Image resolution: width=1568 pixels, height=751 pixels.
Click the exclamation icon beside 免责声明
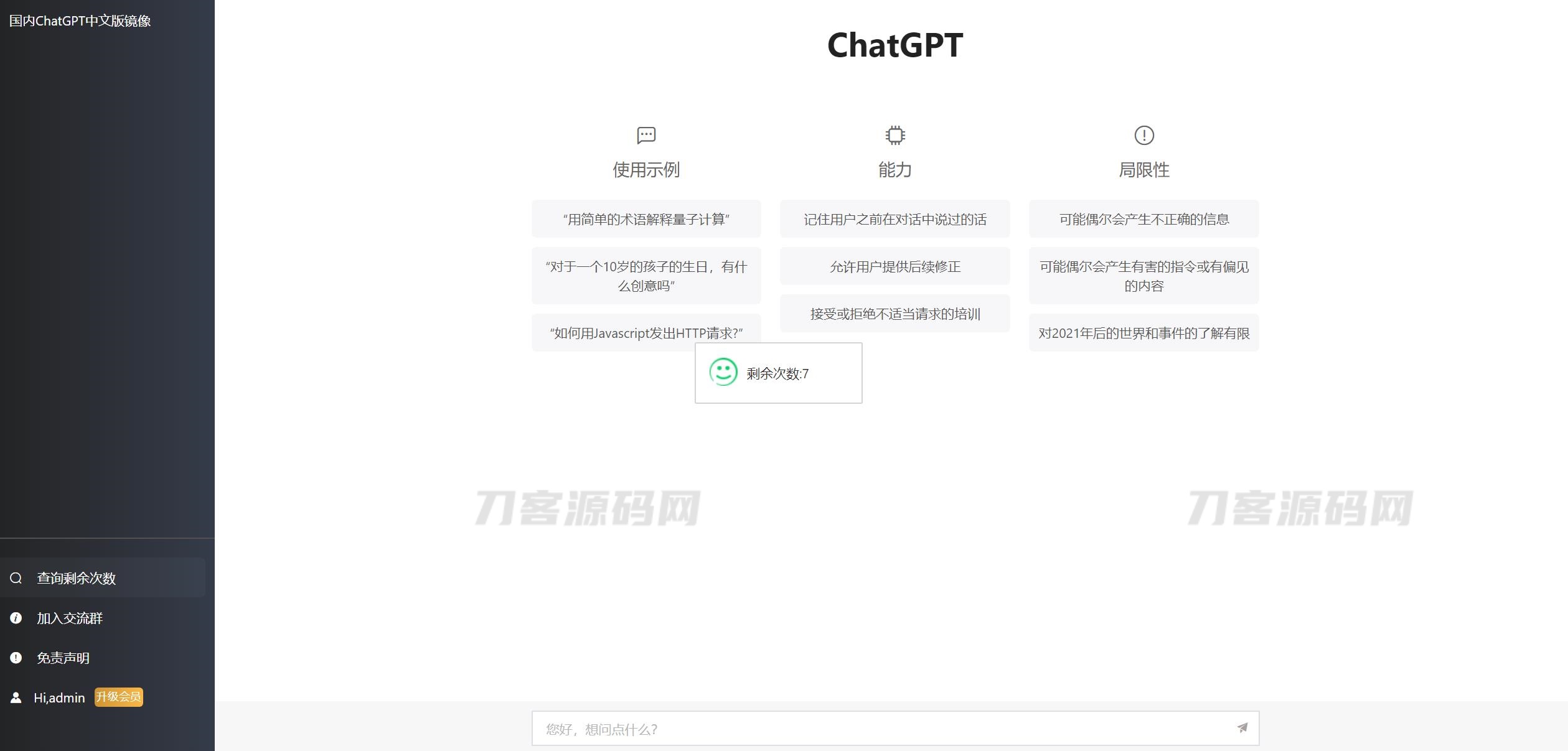pos(16,658)
